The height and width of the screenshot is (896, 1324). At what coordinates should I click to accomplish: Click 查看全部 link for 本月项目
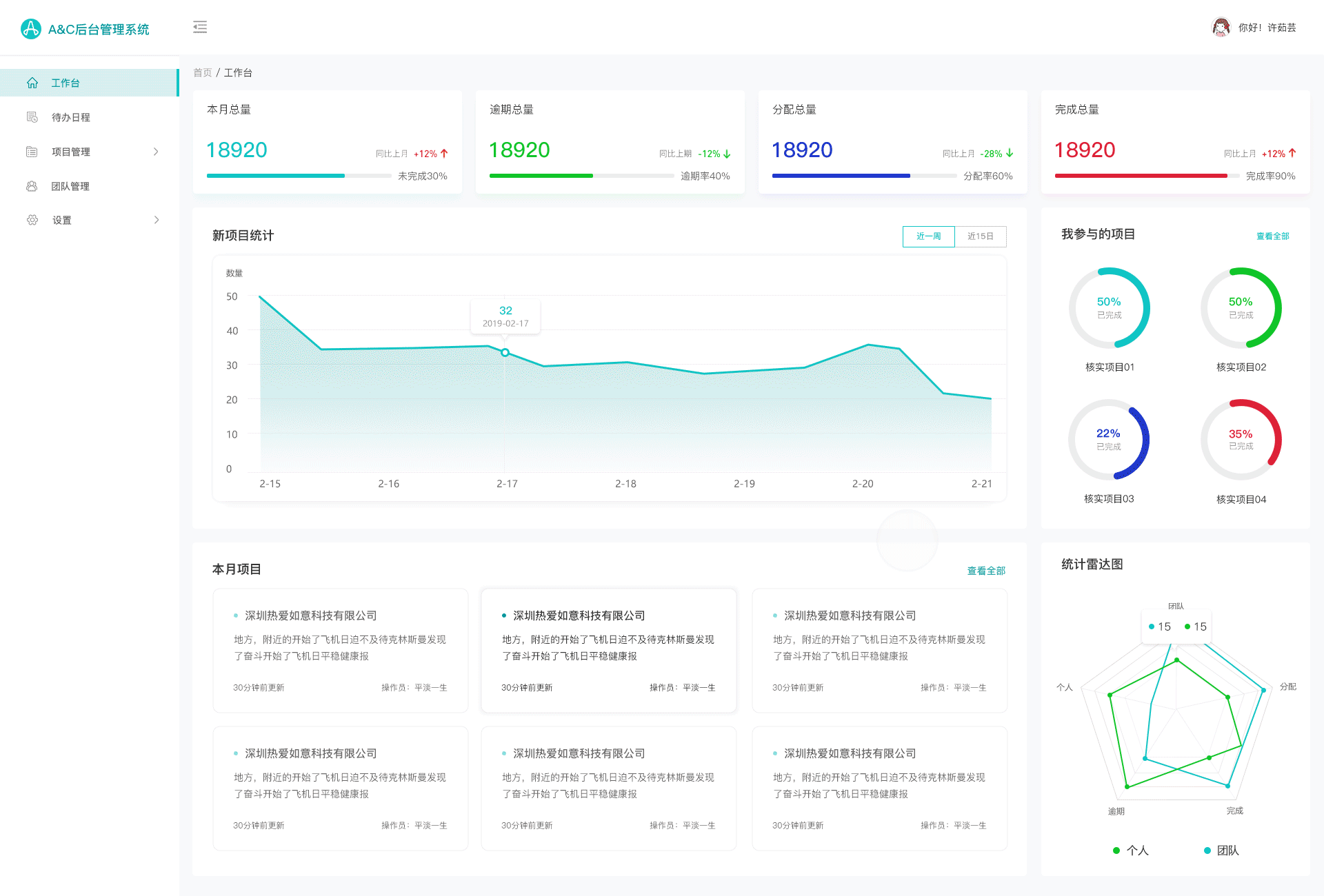[x=986, y=571]
